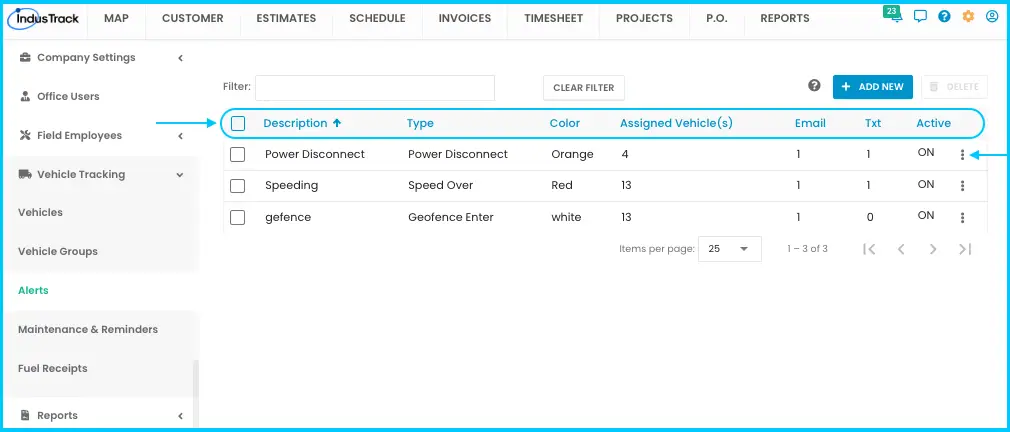Go to the previous page of results

[x=901, y=249]
